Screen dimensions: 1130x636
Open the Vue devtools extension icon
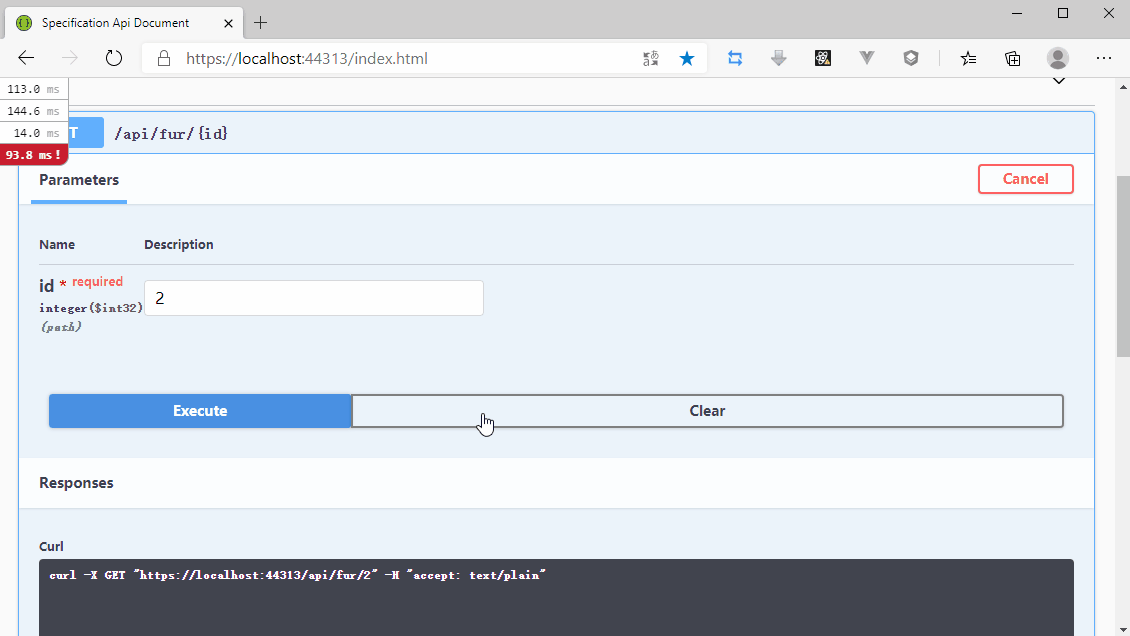(x=867, y=59)
